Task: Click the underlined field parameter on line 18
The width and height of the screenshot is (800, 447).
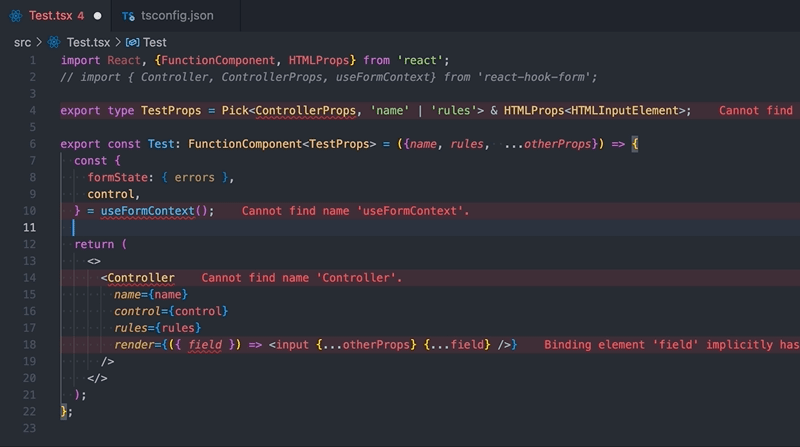Action: point(205,345)
